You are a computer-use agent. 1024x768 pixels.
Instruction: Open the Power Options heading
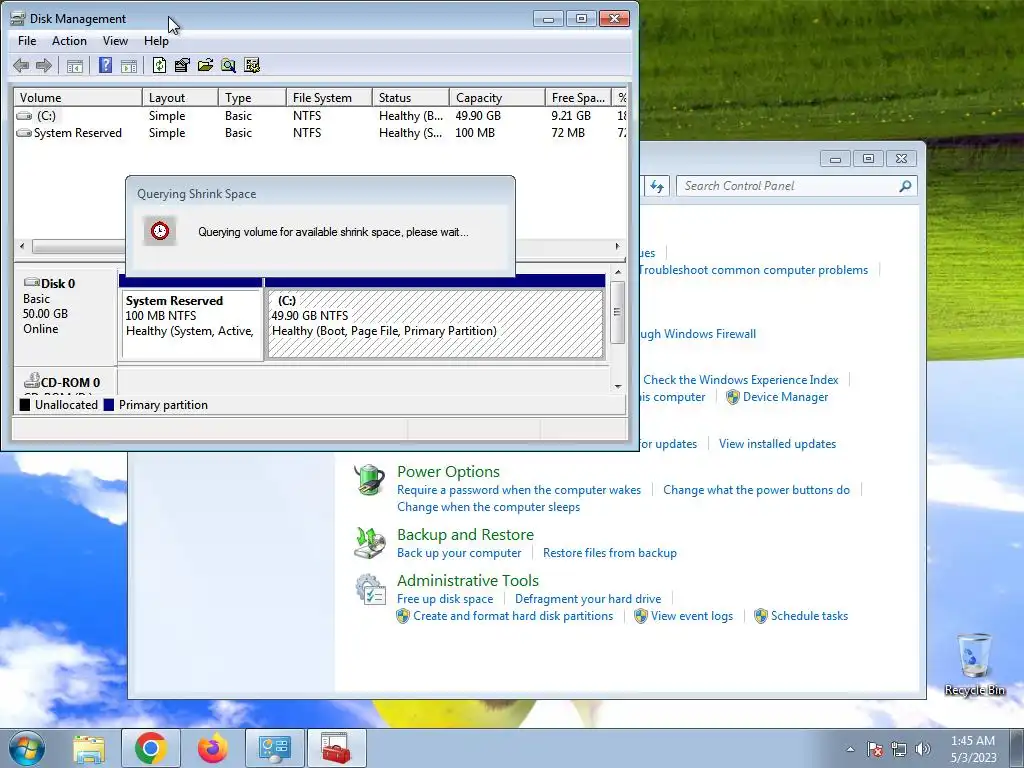click(448, 472)
